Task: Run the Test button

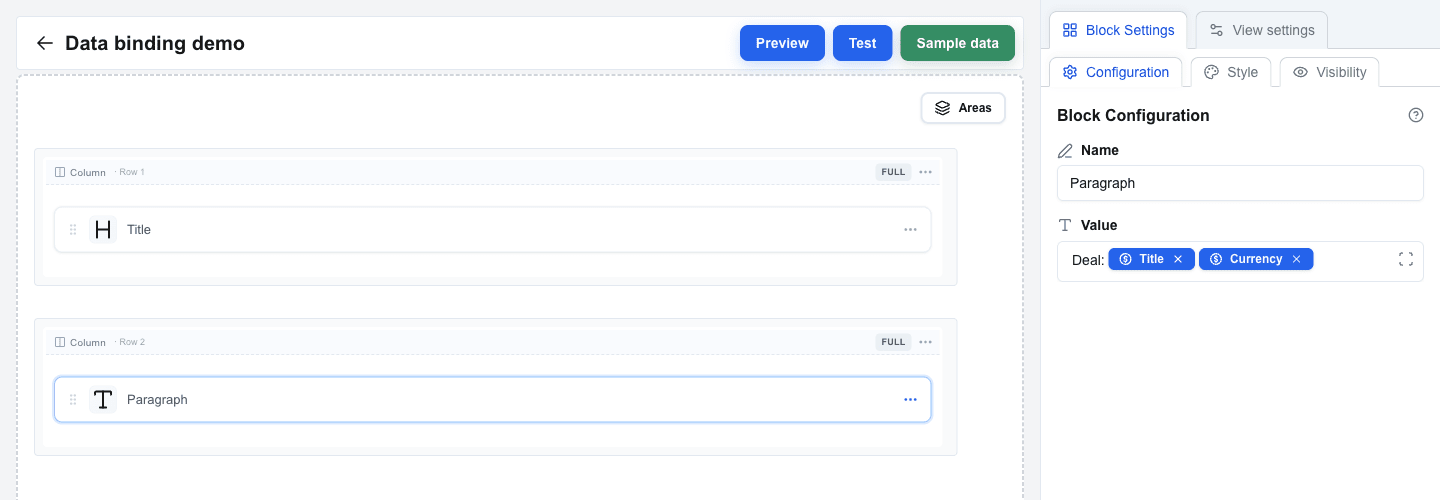Action: [x=862, y=43]
